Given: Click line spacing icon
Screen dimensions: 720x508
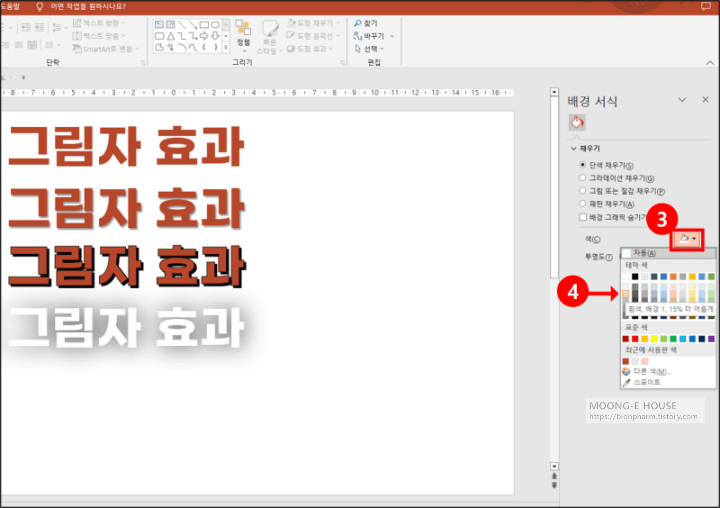Looking at the screenshot, I should click(x=57, y=28).
